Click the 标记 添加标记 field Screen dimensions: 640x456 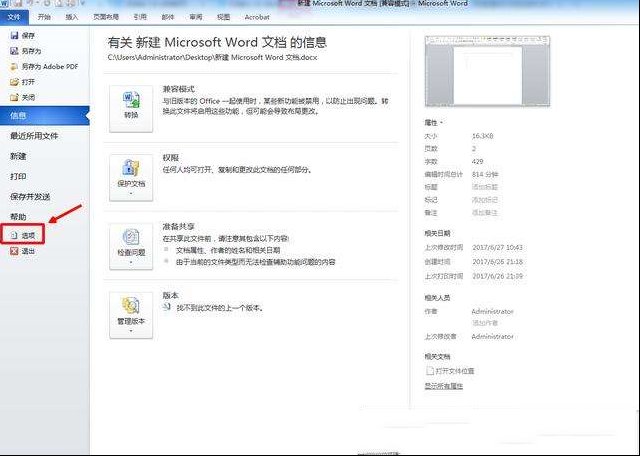point(485,200)
